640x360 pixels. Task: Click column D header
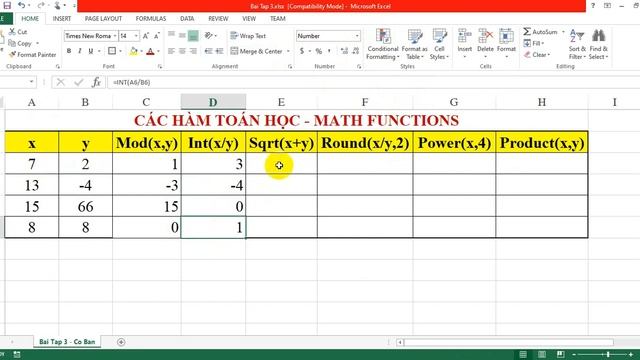point(213,102)
